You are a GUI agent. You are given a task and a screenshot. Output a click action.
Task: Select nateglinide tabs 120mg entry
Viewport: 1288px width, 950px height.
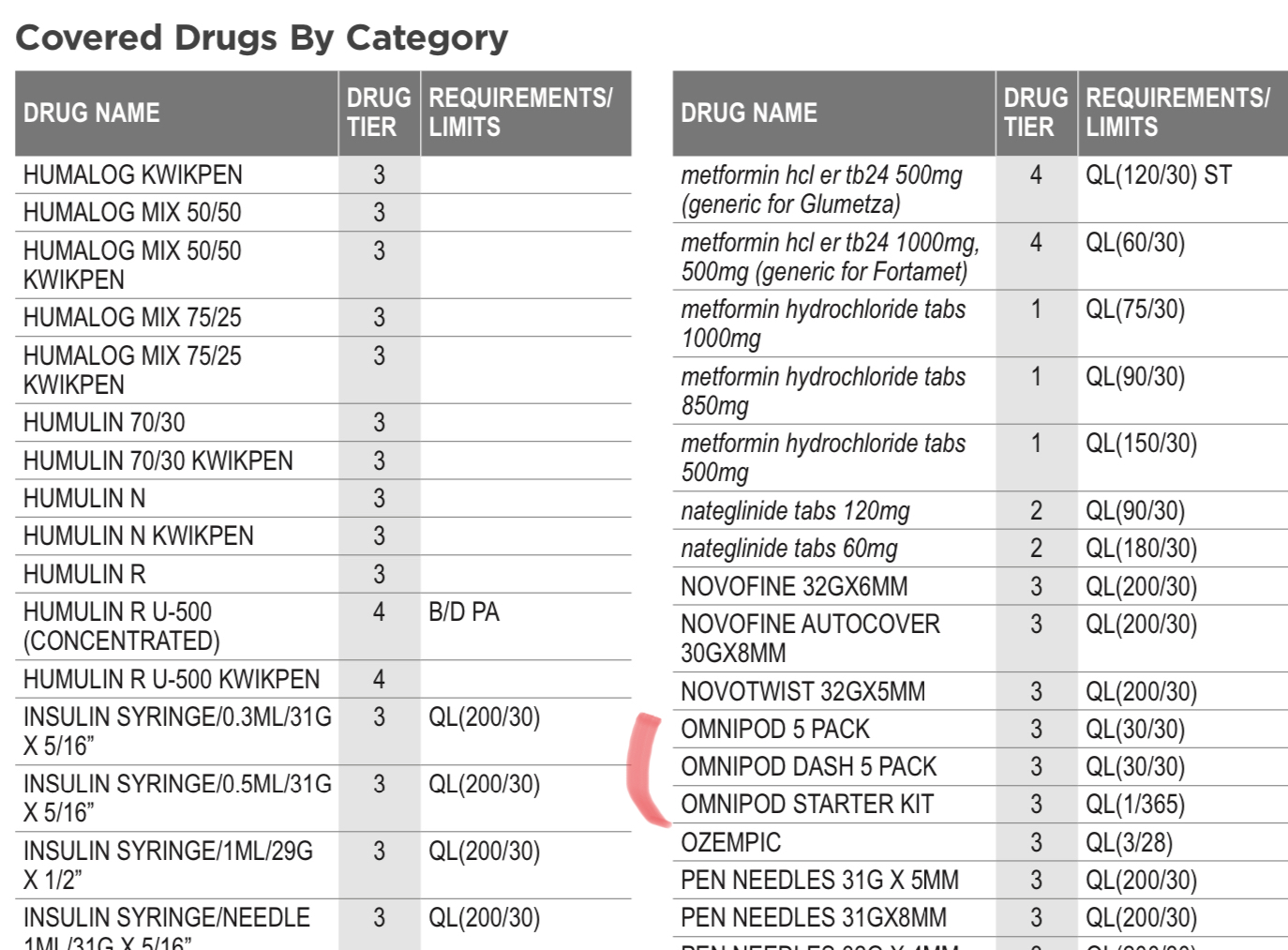pos(795,511)
